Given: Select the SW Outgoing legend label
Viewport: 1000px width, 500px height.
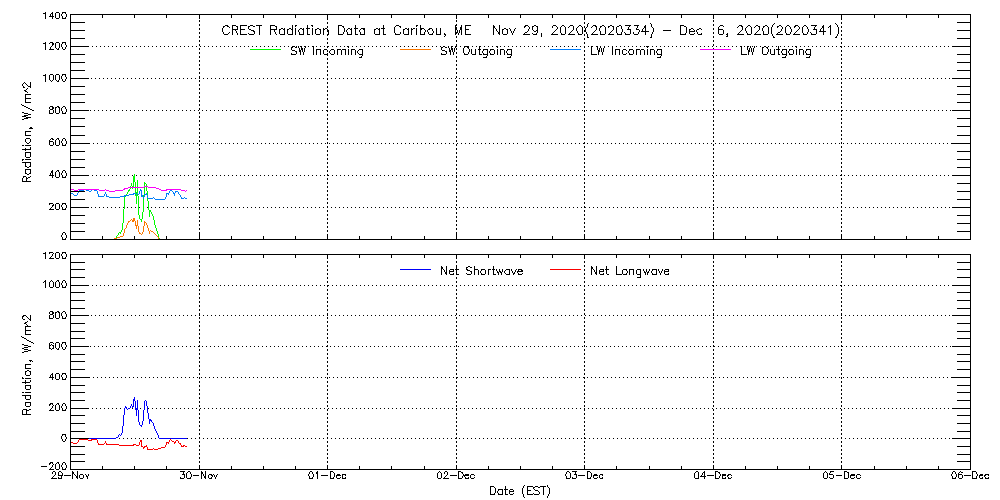Looking at the screenshot, I should (x=476, y=51).
